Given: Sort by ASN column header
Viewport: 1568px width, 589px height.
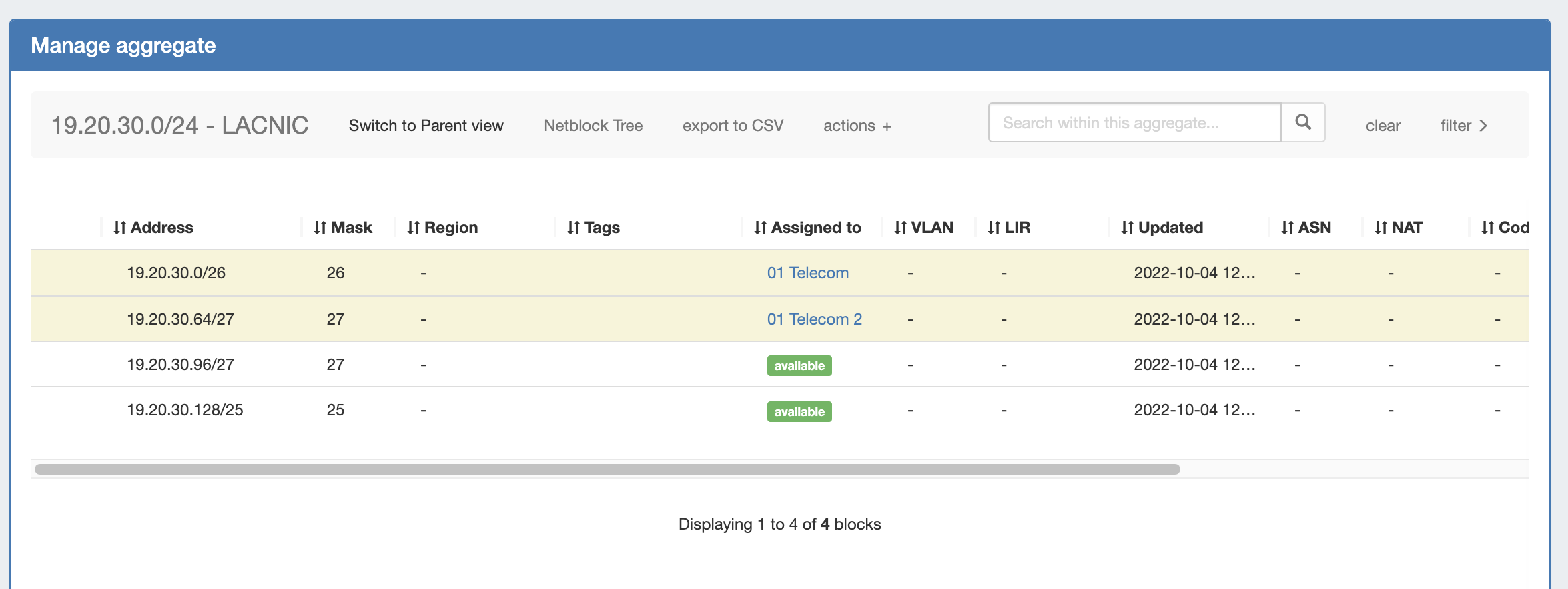Looking at the screenshot, I should 1306,228.
